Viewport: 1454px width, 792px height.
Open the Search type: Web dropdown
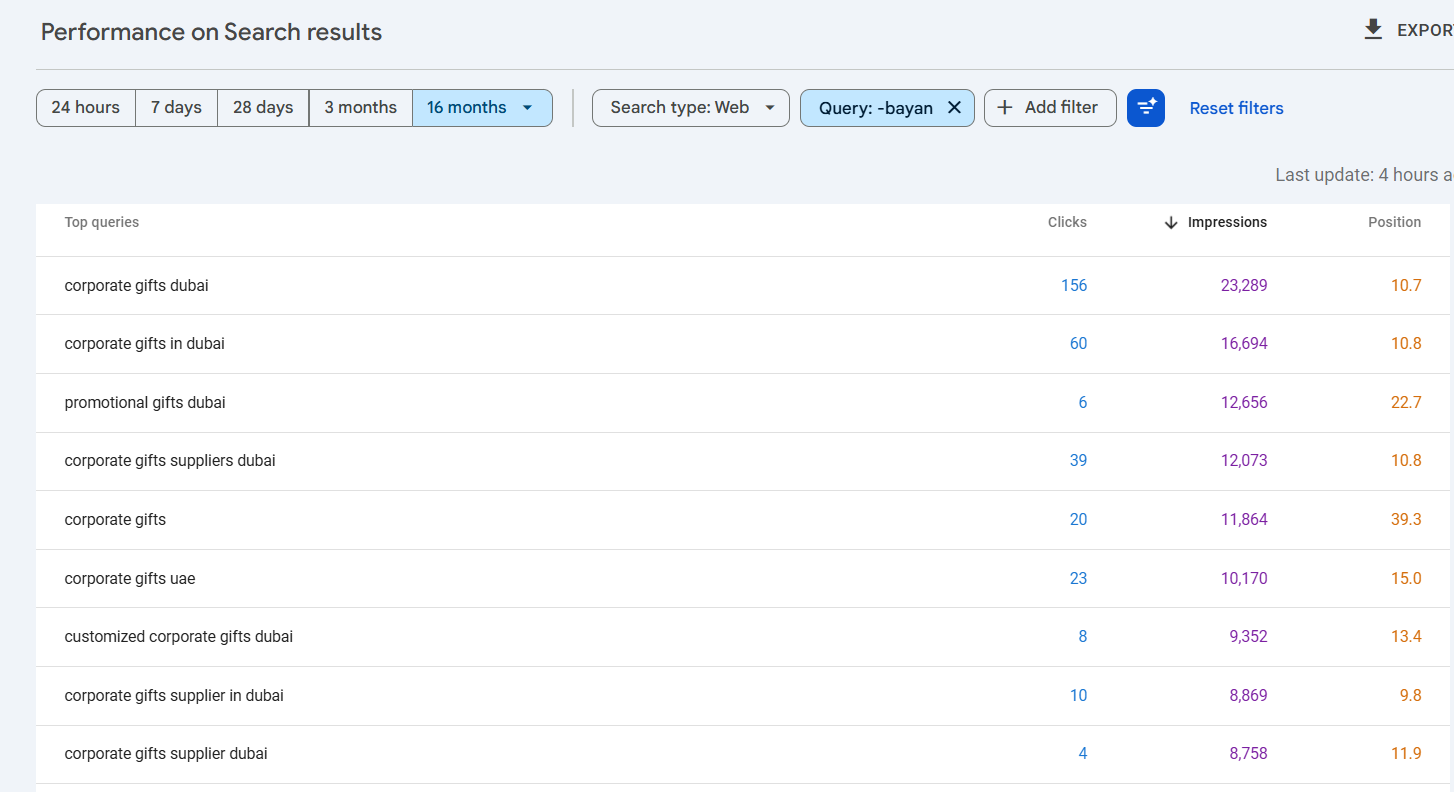click(691, 108)
